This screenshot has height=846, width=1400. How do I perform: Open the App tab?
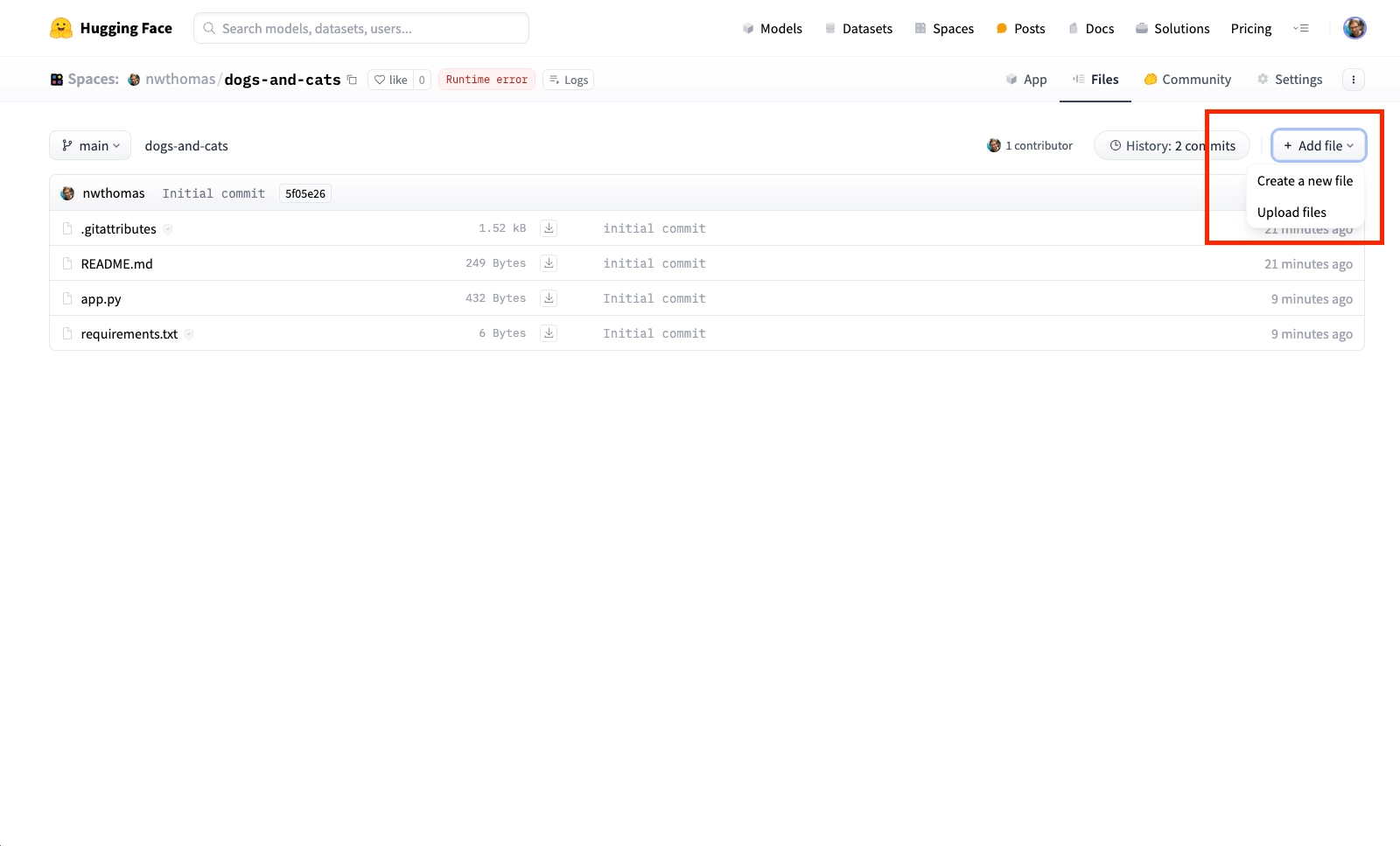(1026, 80)
